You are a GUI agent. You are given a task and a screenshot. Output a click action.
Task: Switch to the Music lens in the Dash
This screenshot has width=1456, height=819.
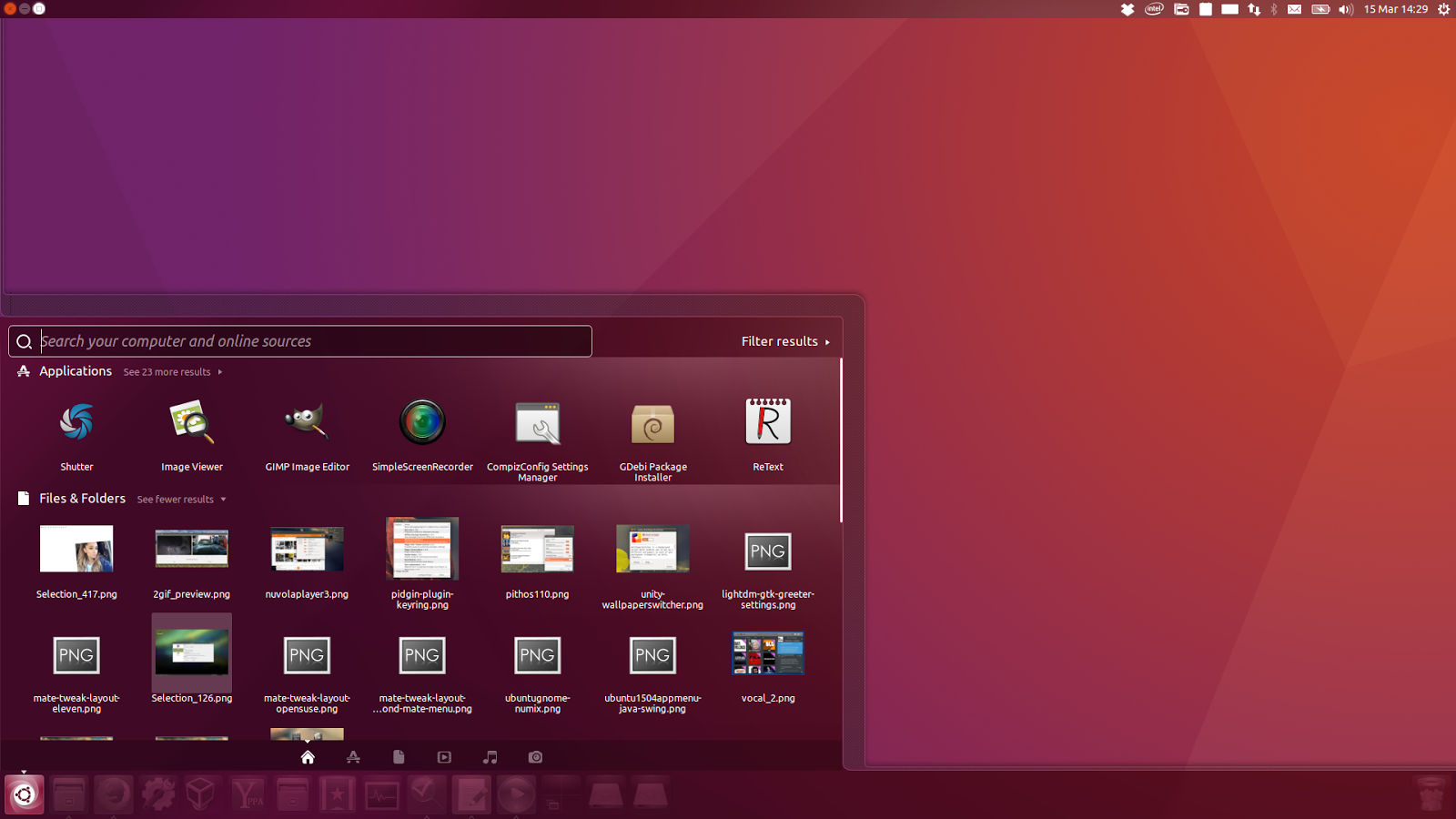[x=490, y=756]
